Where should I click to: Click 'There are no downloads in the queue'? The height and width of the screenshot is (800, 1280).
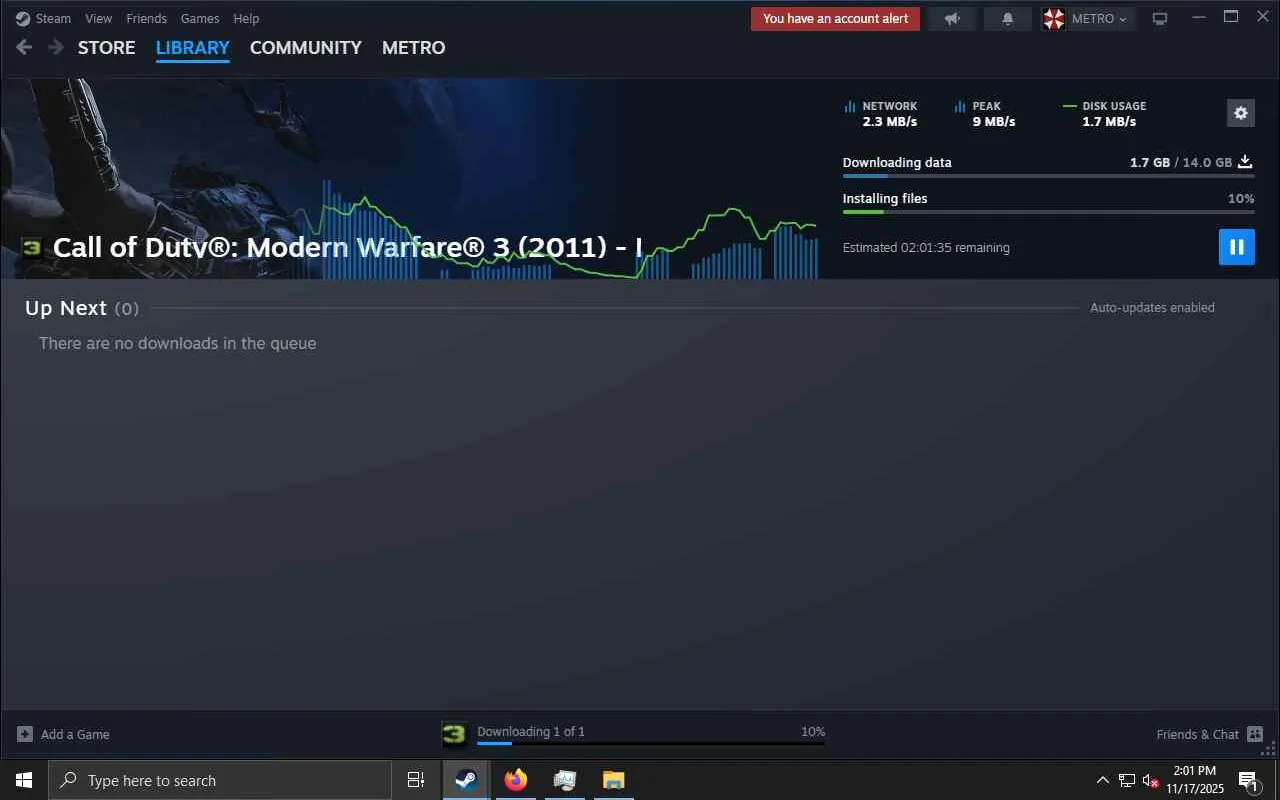(x=178, y=343)
